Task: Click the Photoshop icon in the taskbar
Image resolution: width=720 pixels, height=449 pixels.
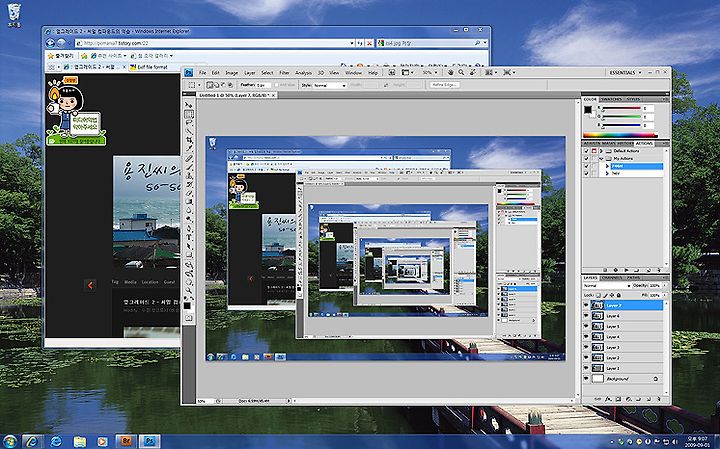Action: pos(150,442)
